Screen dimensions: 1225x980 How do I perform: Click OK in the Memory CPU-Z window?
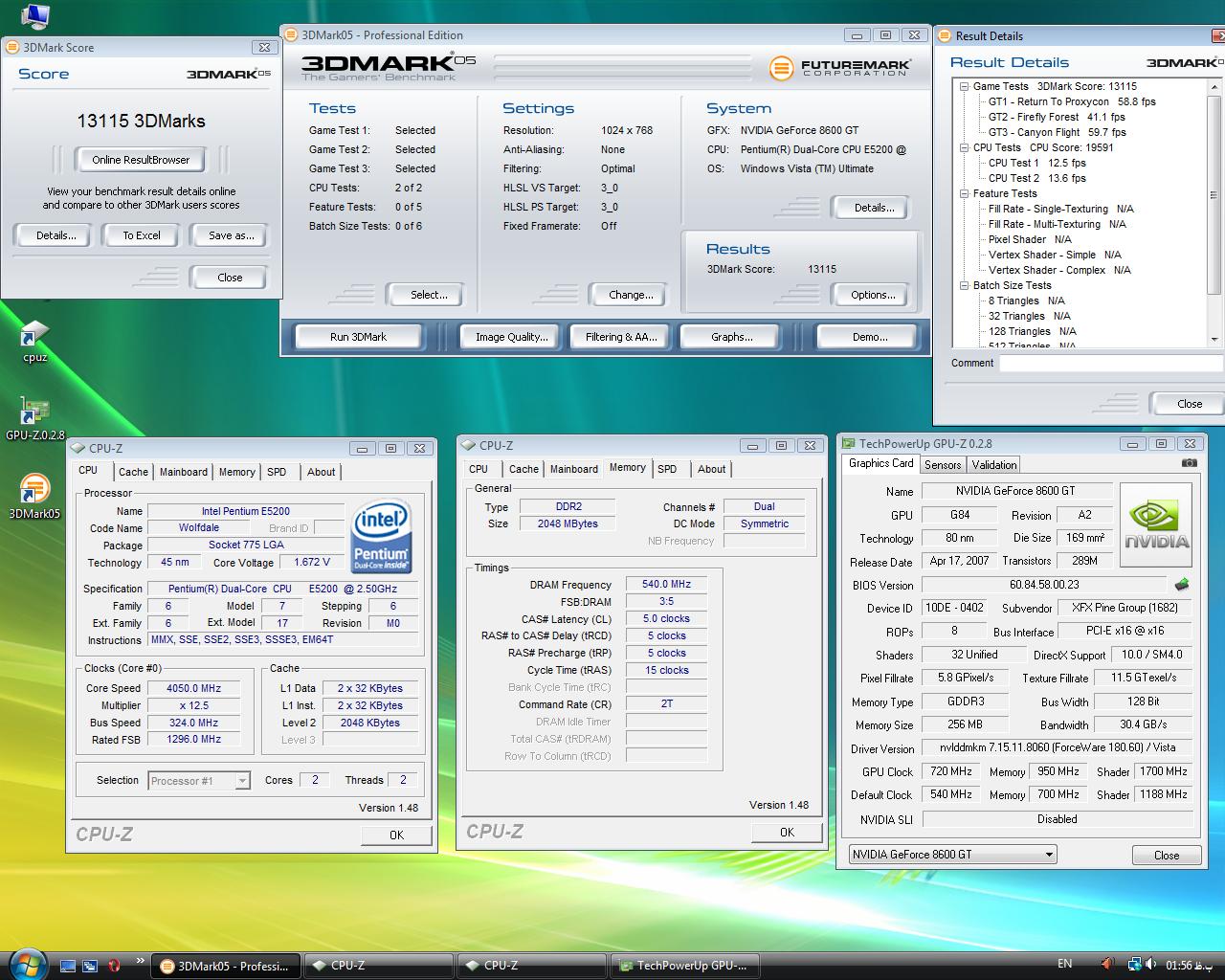pos(787,833)
